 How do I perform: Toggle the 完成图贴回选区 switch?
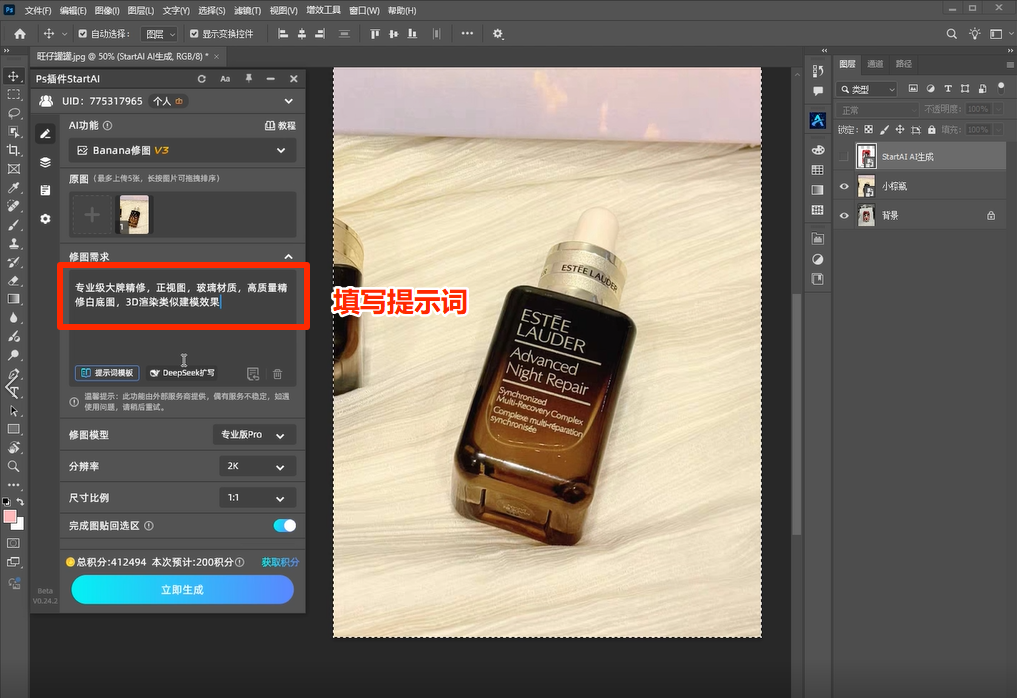tap(285, 525)
